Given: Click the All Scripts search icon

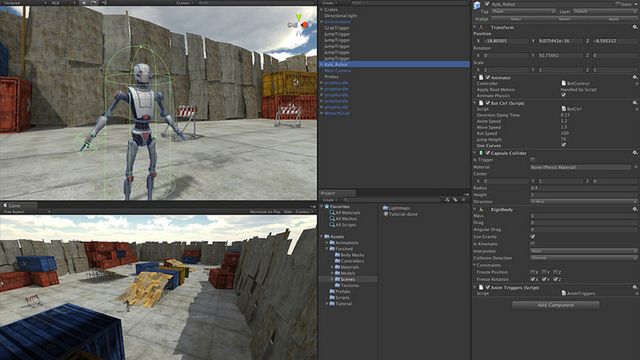Looking at the screenshot, I should pyautogui.click(x=332, y=225).
